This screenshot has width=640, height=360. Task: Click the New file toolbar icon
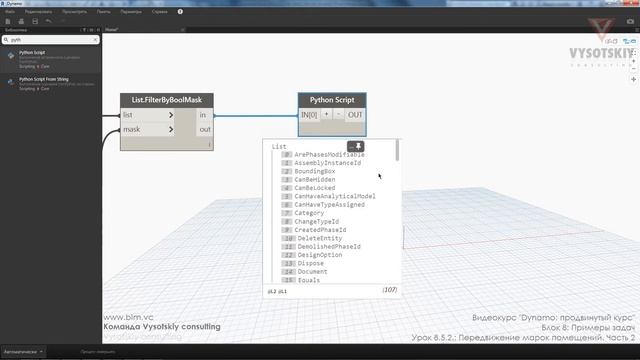[x=8, y=21]
